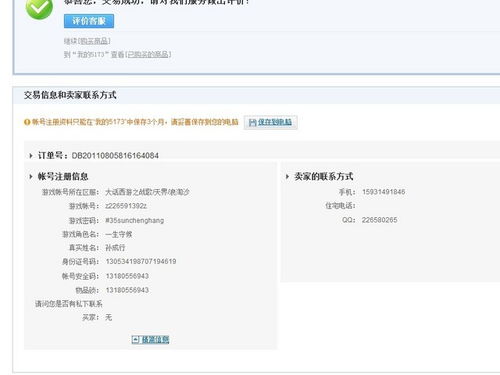This screenshot has width=500, height=375.
Task: Click the disk icon on the save button
Action: click(252, 122)
